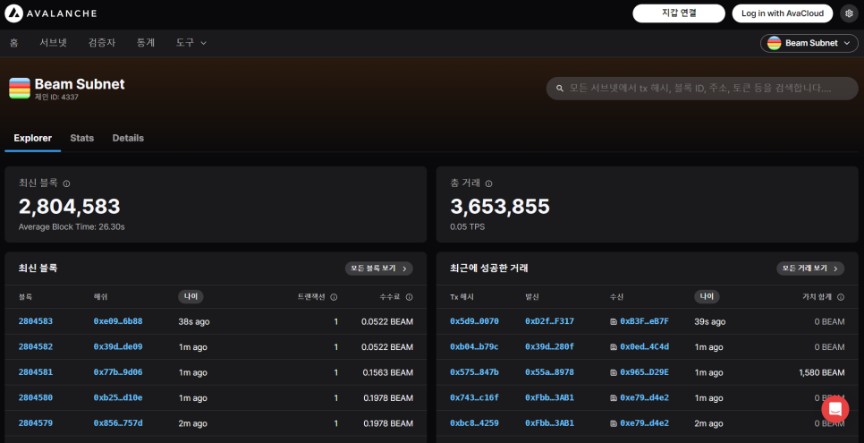Viewport: 864px width, 443px height.
Task: Show info icon next to 수수료 column
Action: (x=409, y=297)
